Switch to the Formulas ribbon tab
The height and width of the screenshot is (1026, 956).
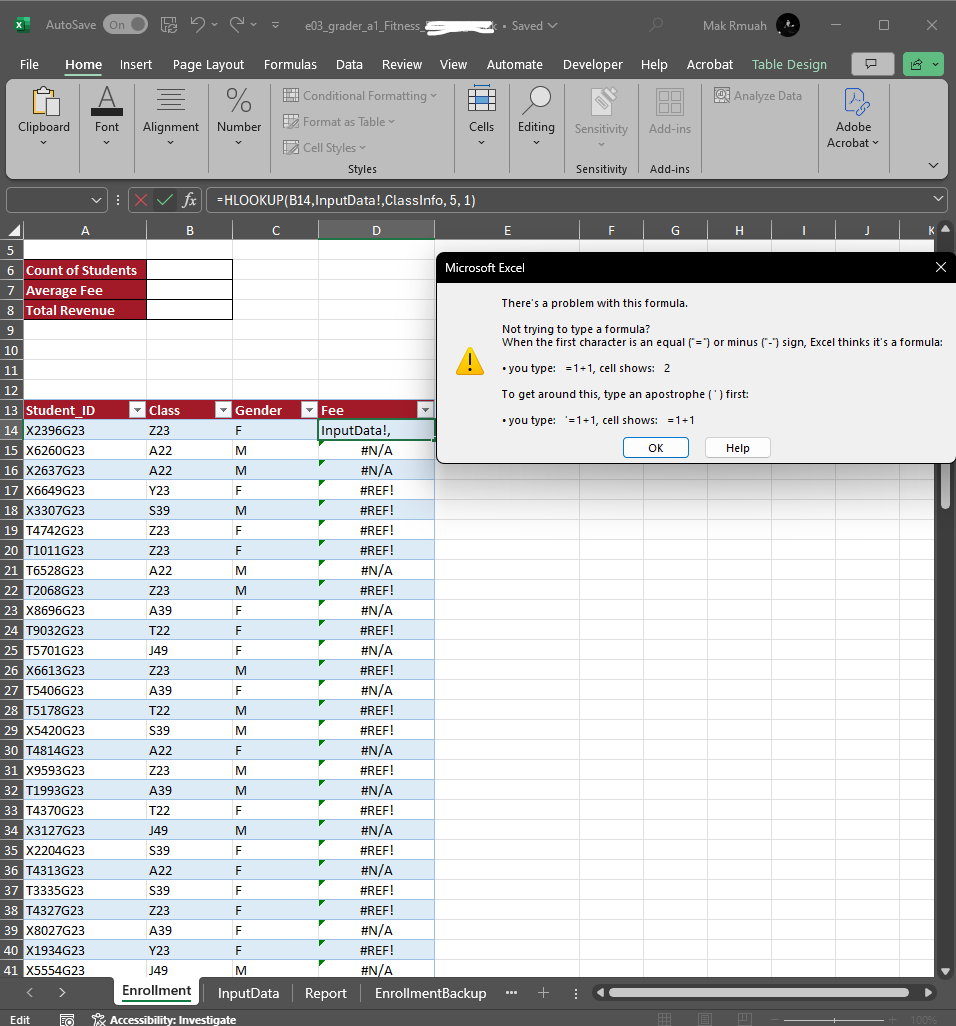coord(290,63)
